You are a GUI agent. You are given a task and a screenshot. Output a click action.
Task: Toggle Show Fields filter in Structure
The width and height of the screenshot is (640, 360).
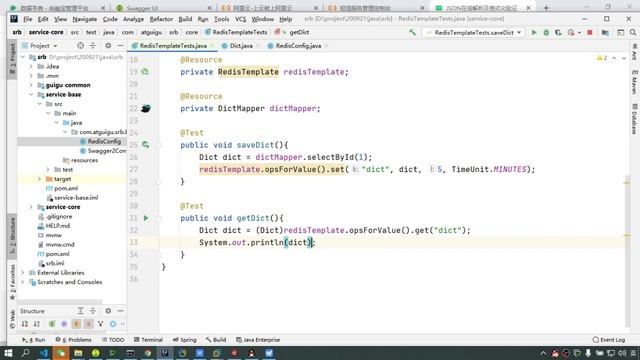click(76, 324)
